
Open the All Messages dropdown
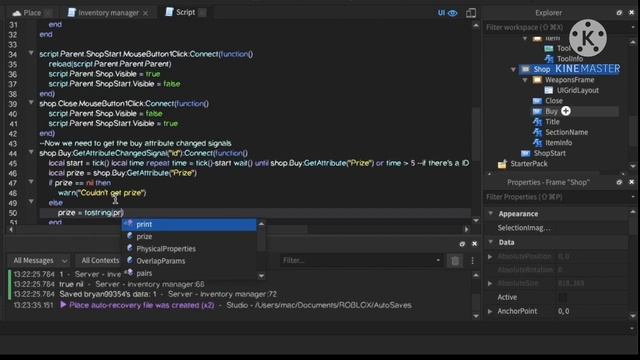pyautogui.click(x=40, y=260)
